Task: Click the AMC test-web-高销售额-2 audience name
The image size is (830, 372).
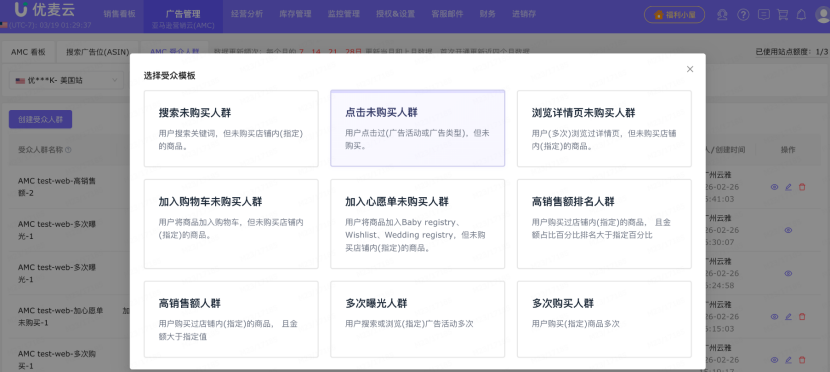Action: pyautogui.click(x=57, y=187)
